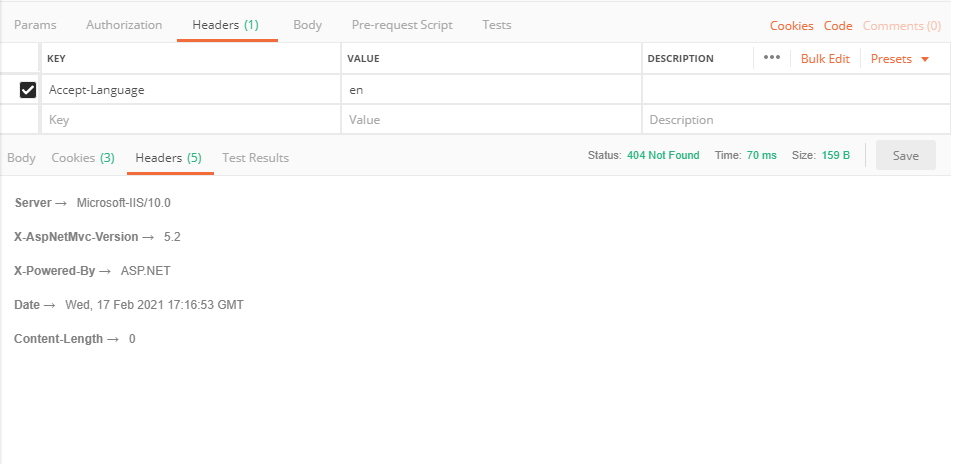Open the Authorization tab
The image size is (954, 464).
point(124,24)
